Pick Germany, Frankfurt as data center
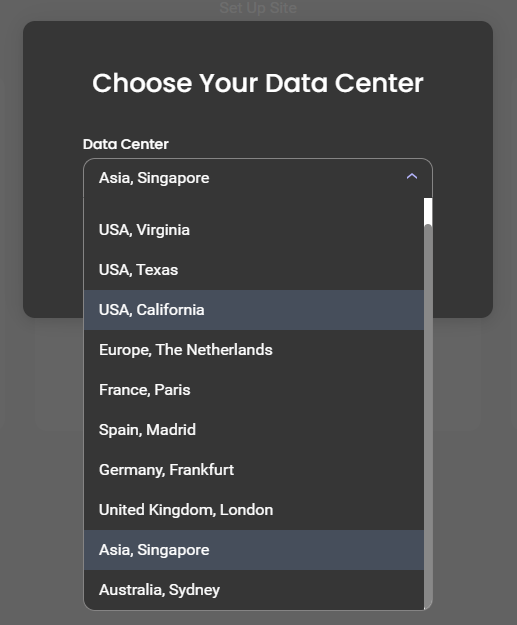 tap(254, 470)
